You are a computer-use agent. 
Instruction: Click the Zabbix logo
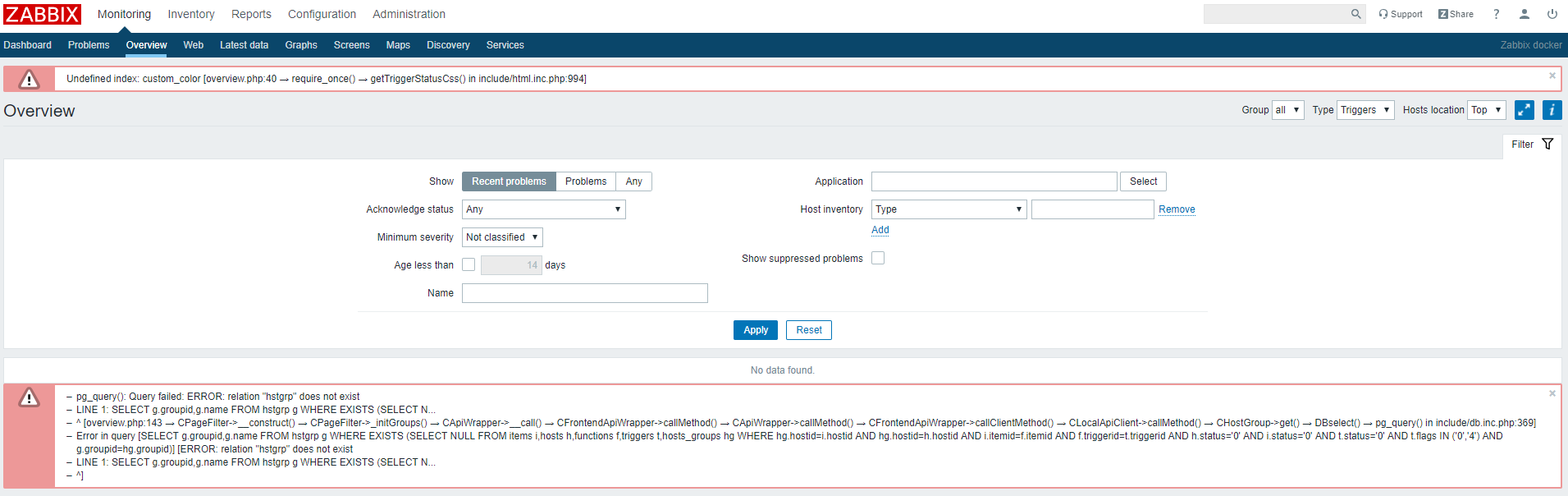coord(42,14)
